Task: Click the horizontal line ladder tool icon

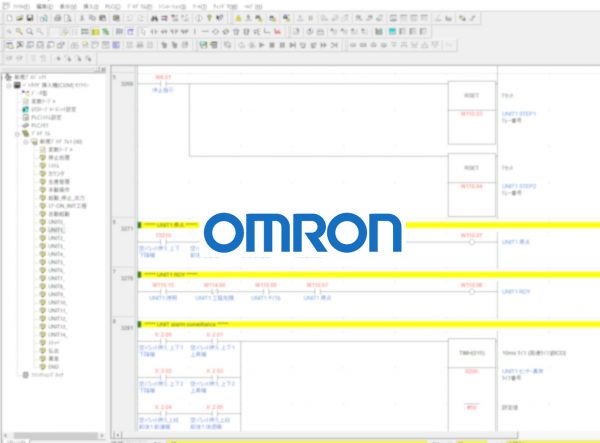Action: [205, 31]
